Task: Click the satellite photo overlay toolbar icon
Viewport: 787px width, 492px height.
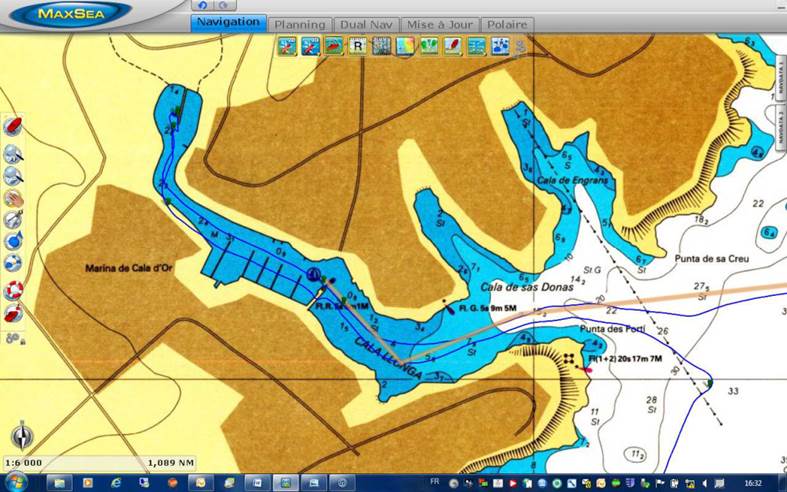Action: (381, 46)
